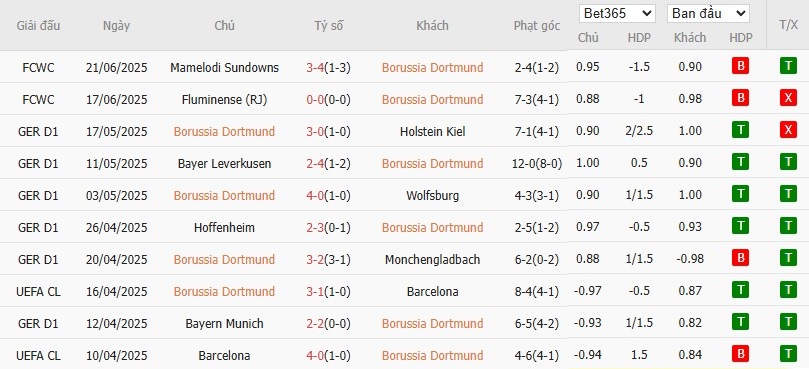The image size is (809, 369).
Task: Click the Tỷ số column header
Action: click(x=329, y=25)
